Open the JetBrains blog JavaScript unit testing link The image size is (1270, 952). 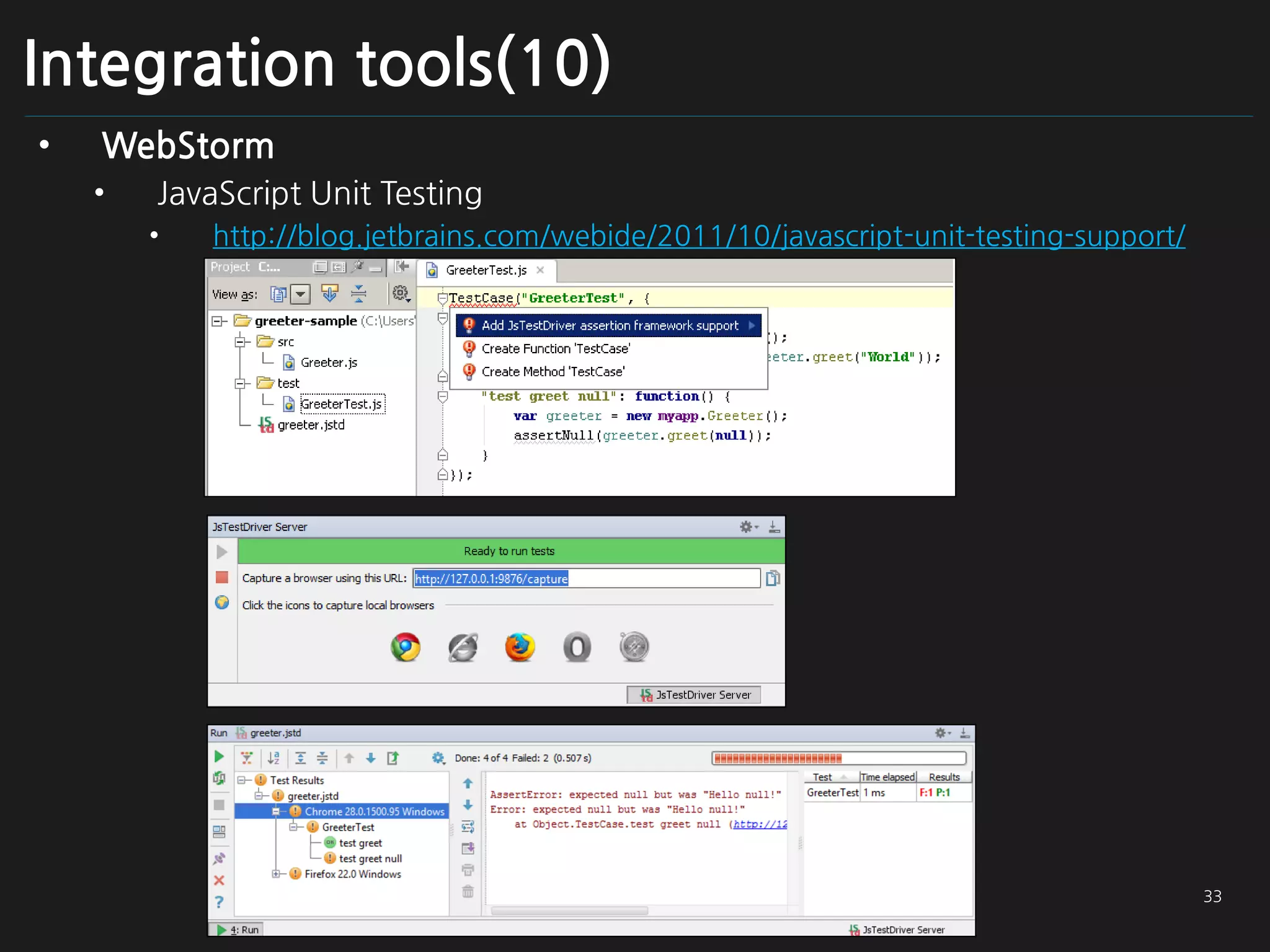tap(699, 236)
